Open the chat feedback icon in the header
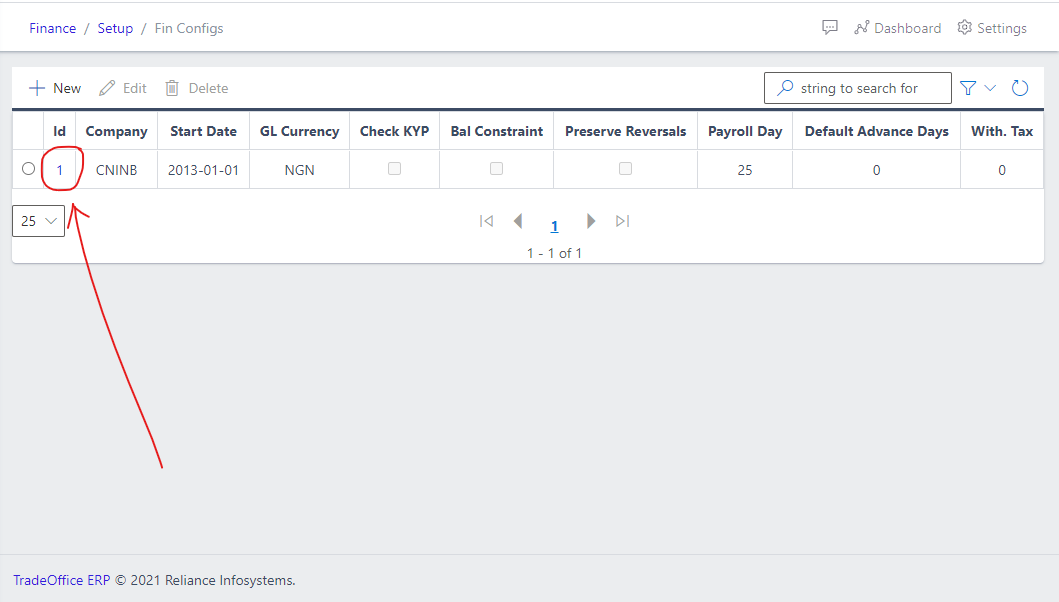Viewport: 1059px width, 602px height. (x=829, y=27)
